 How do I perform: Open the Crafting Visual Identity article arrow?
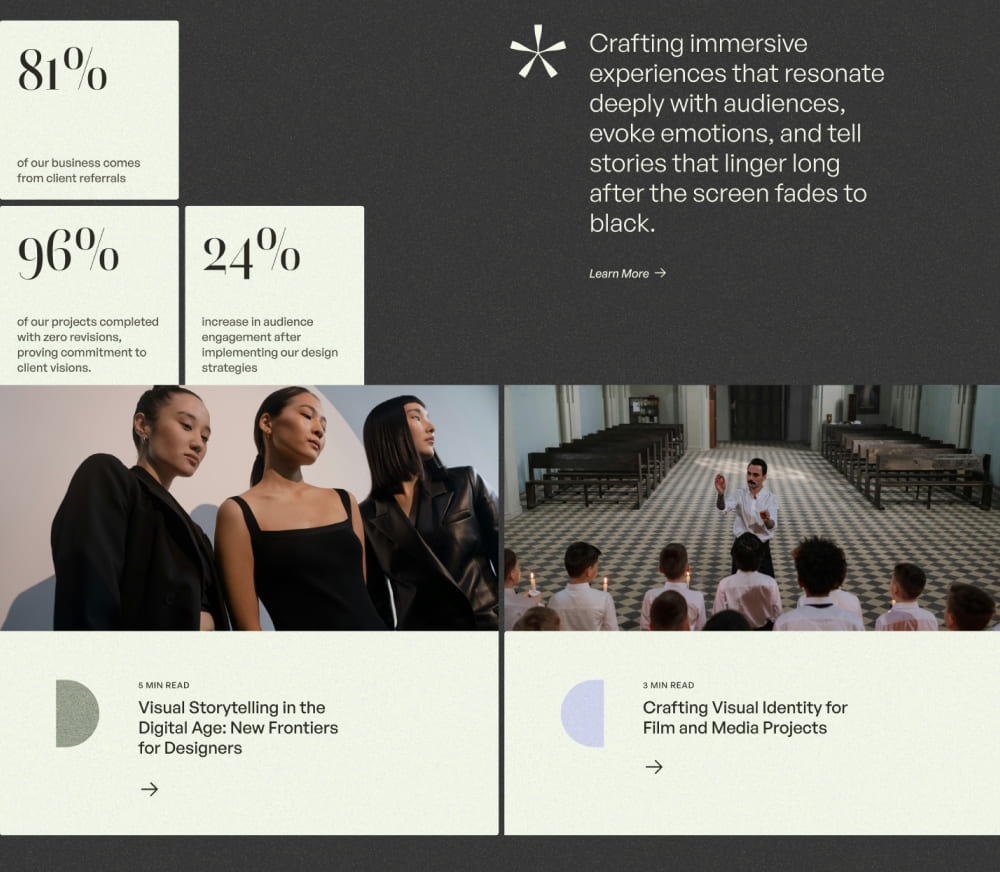pyautogui.click(x=654, y=767)
